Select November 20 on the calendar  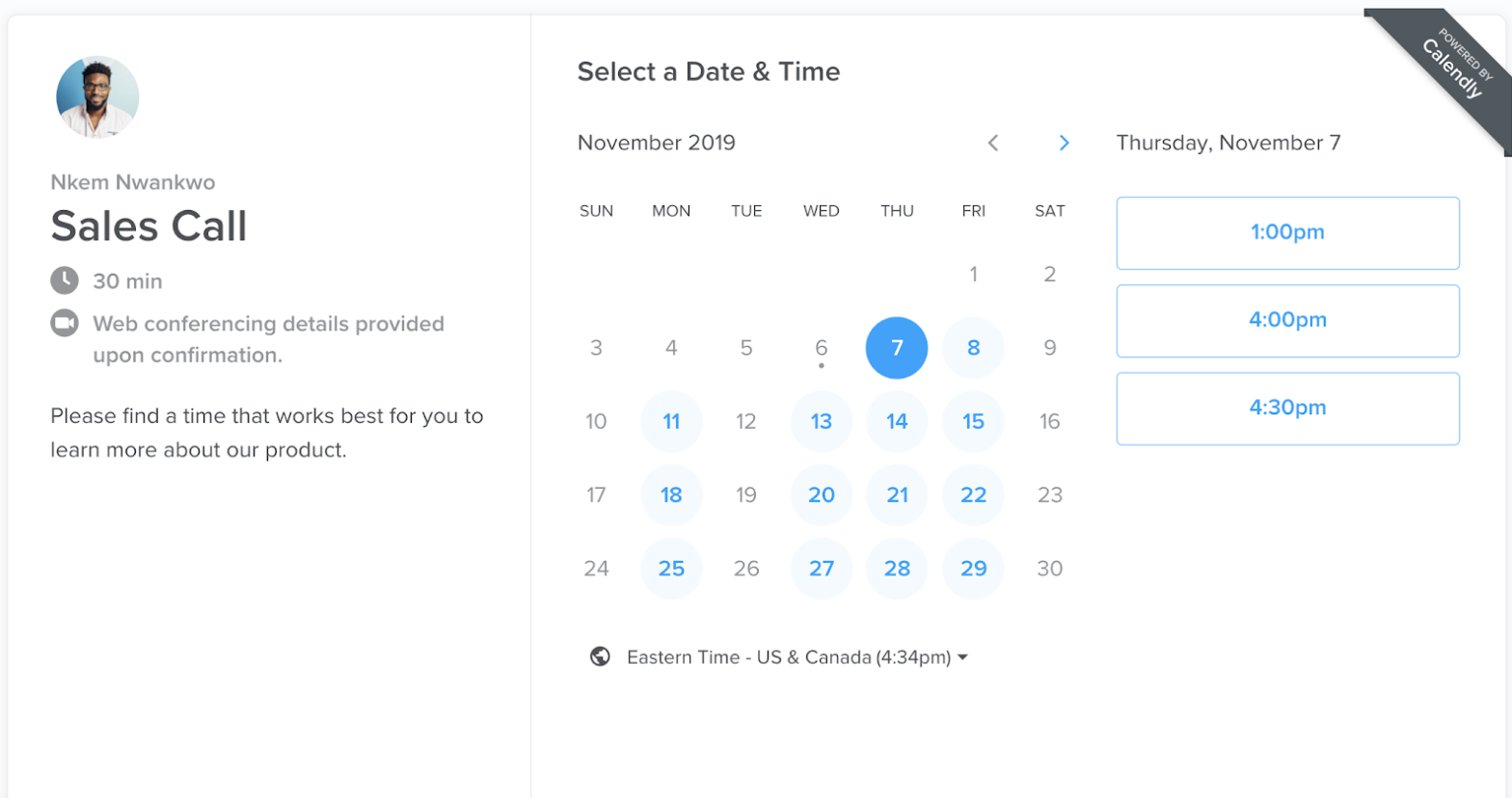pos(822,494)
